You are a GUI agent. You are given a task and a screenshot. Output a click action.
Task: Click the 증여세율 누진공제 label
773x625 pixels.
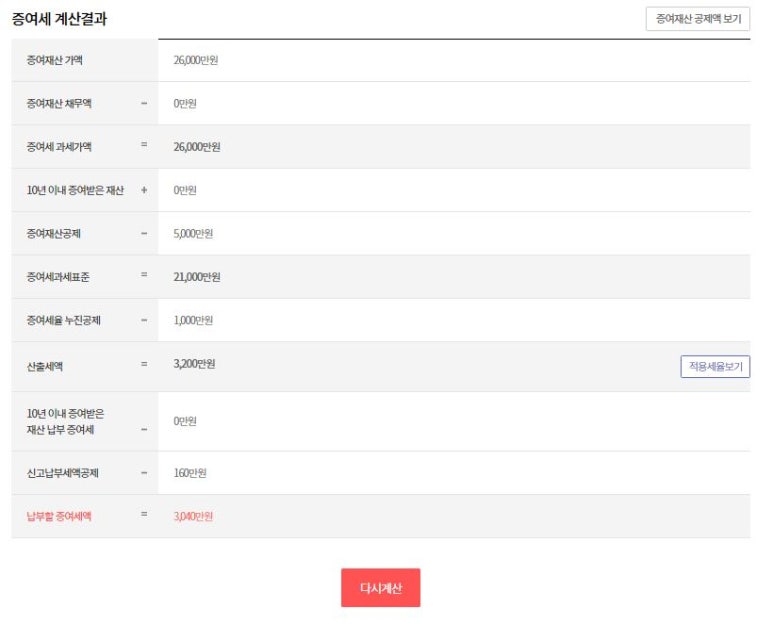[x=63, y=321]
